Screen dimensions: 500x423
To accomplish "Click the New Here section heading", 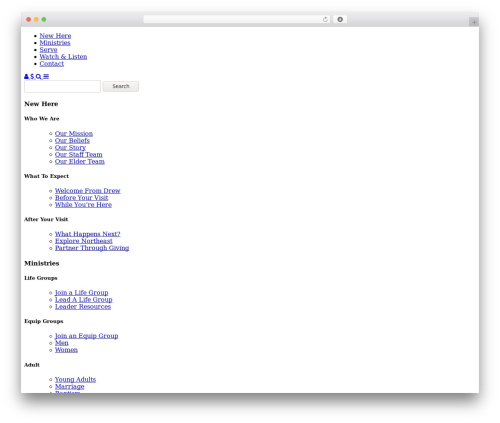I will click(x=41, y=104).
